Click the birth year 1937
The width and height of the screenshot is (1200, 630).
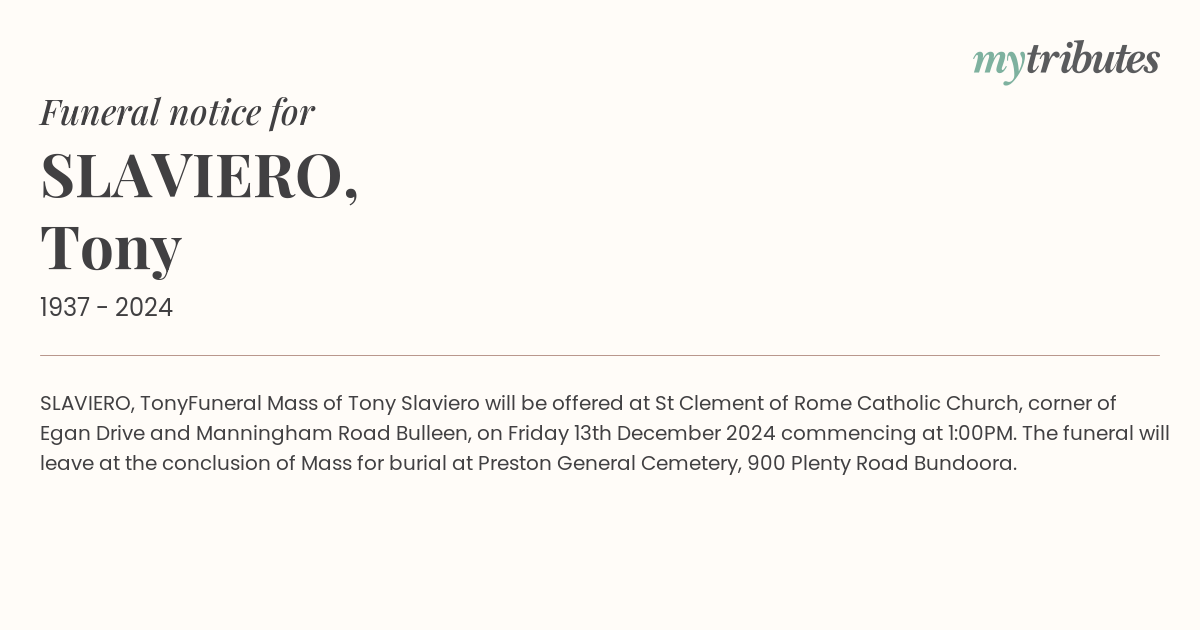(67, 308)
